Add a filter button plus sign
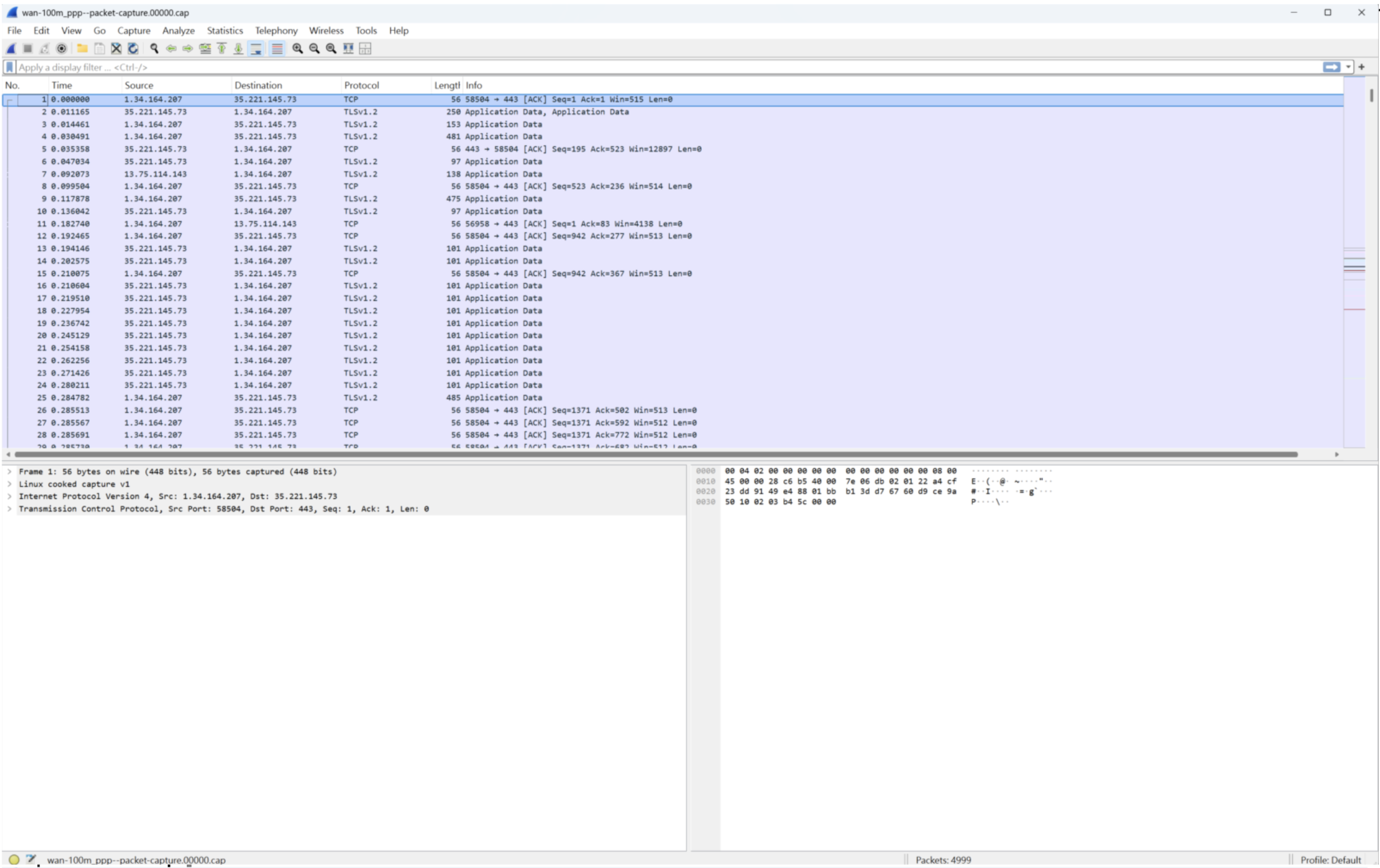The image size is (1380, 868). [1362, 67]
